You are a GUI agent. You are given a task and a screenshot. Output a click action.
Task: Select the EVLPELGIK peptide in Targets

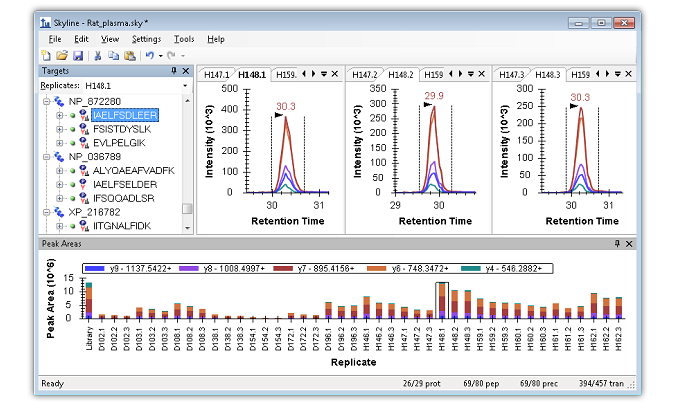click(120, 143)
